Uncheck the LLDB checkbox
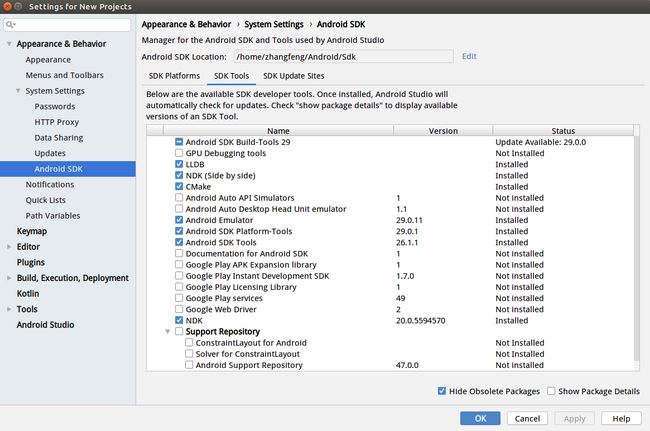 (x=179, y=164)
